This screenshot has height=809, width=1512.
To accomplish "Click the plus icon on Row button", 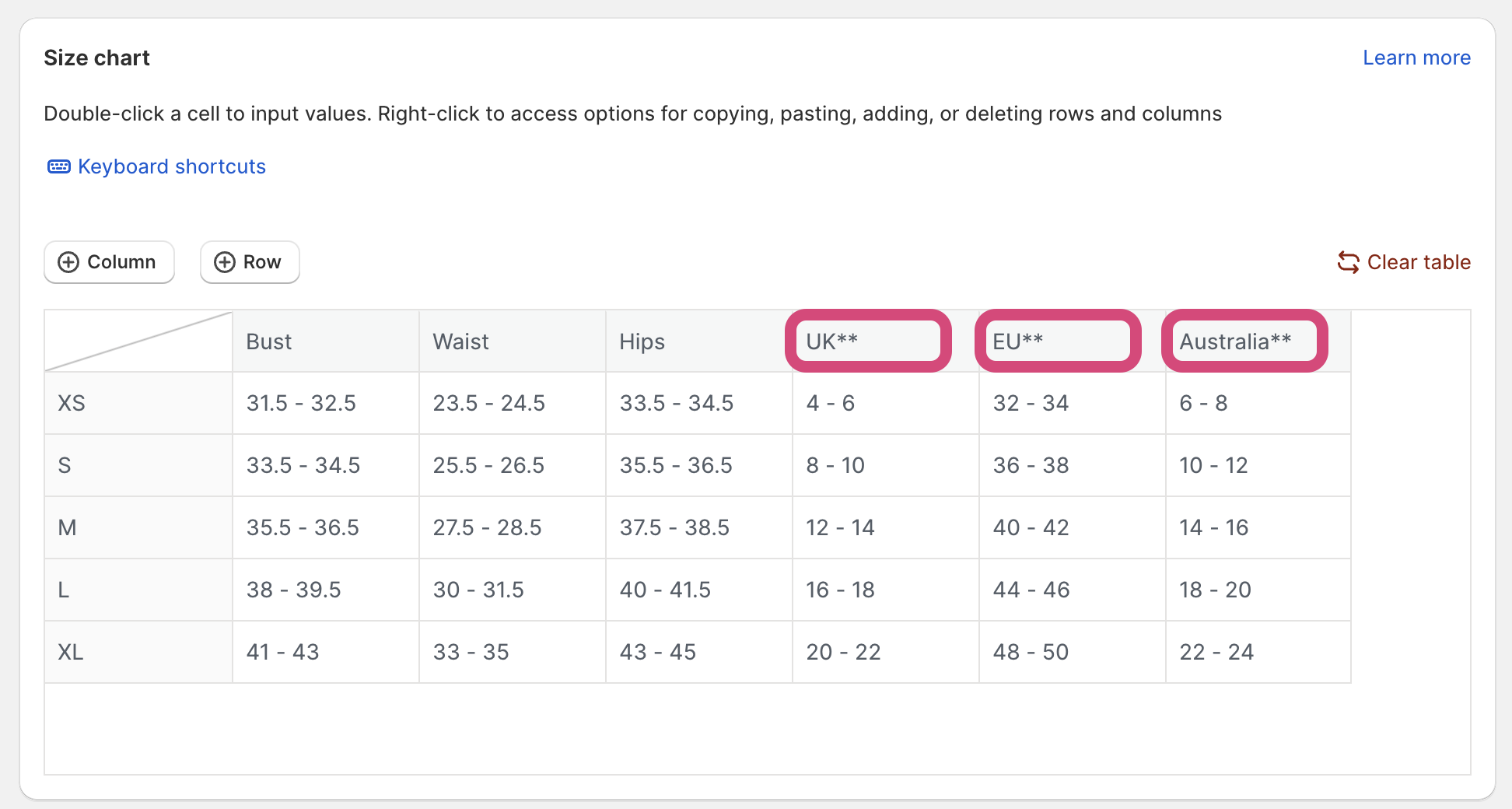I will 225,262.
